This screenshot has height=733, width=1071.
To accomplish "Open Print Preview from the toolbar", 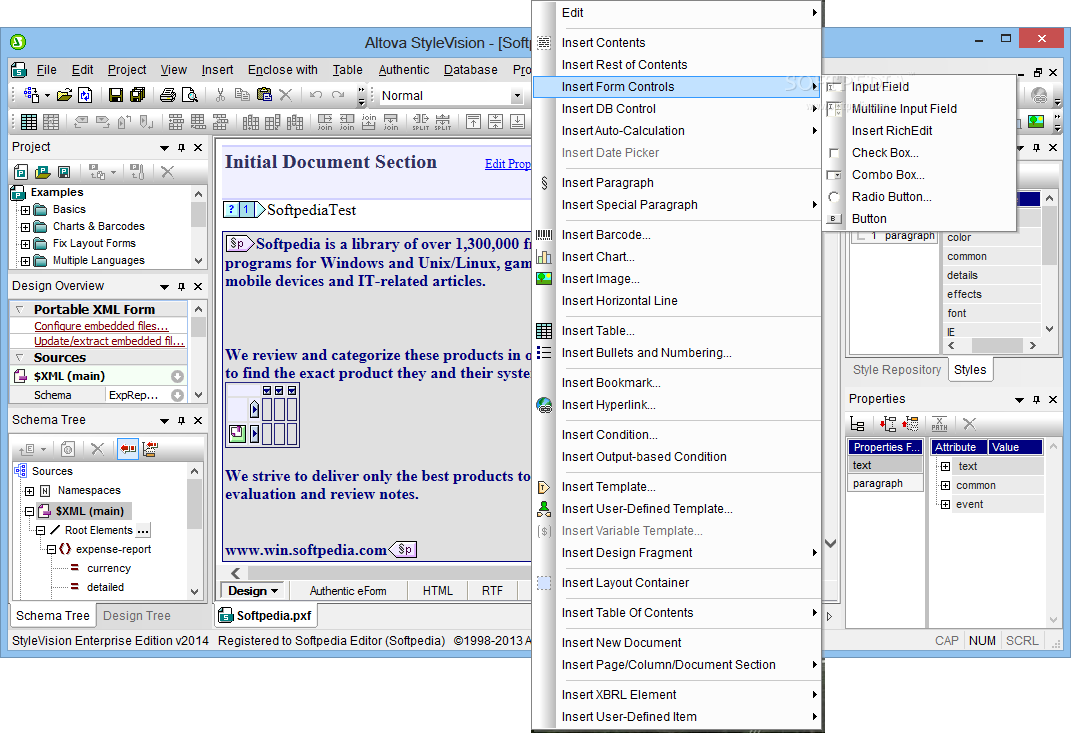I will [190, 95].
